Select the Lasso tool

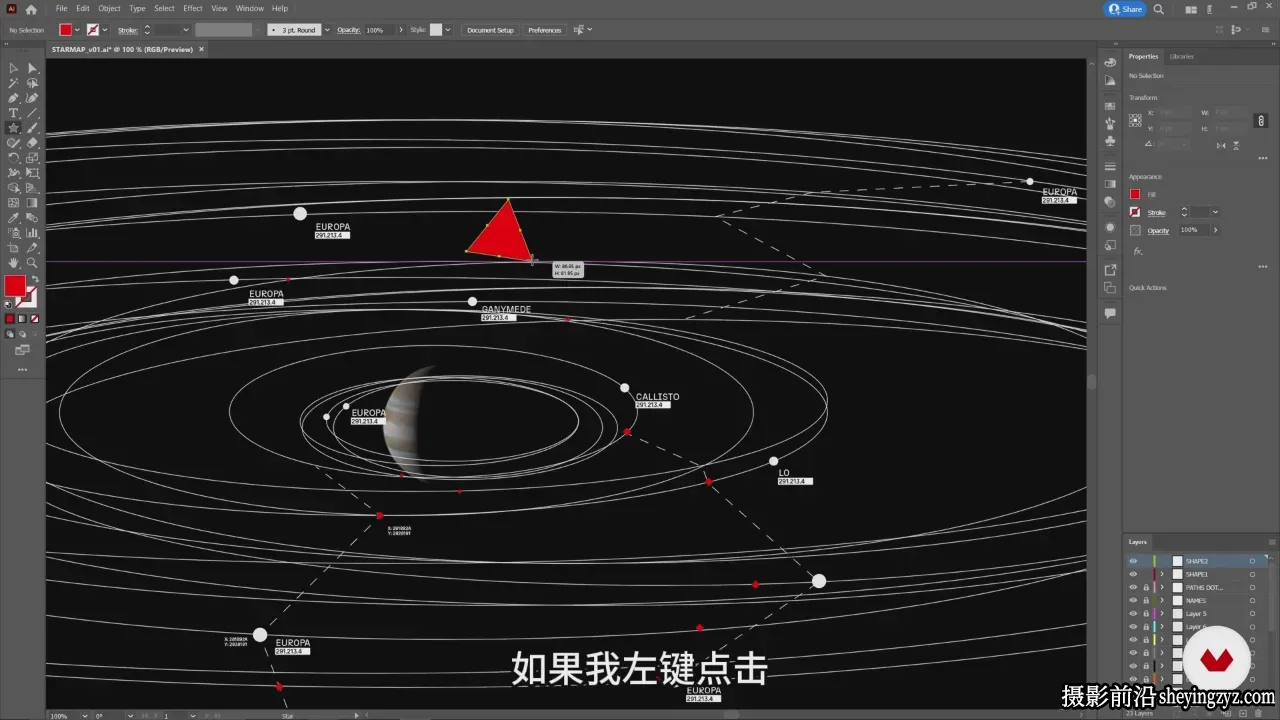(32, 83)
